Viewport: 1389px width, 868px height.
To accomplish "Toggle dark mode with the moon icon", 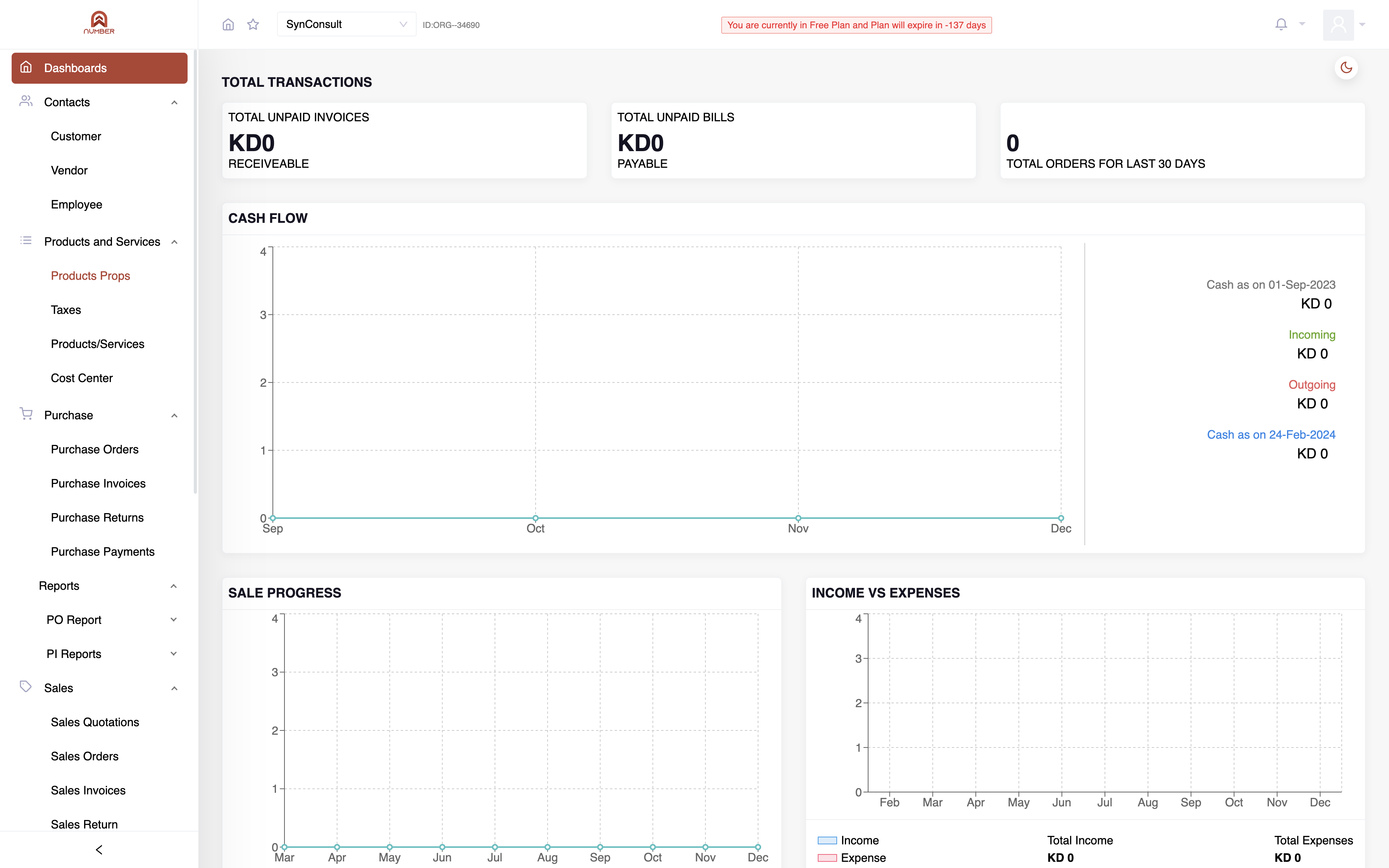I will (1346, 68).
